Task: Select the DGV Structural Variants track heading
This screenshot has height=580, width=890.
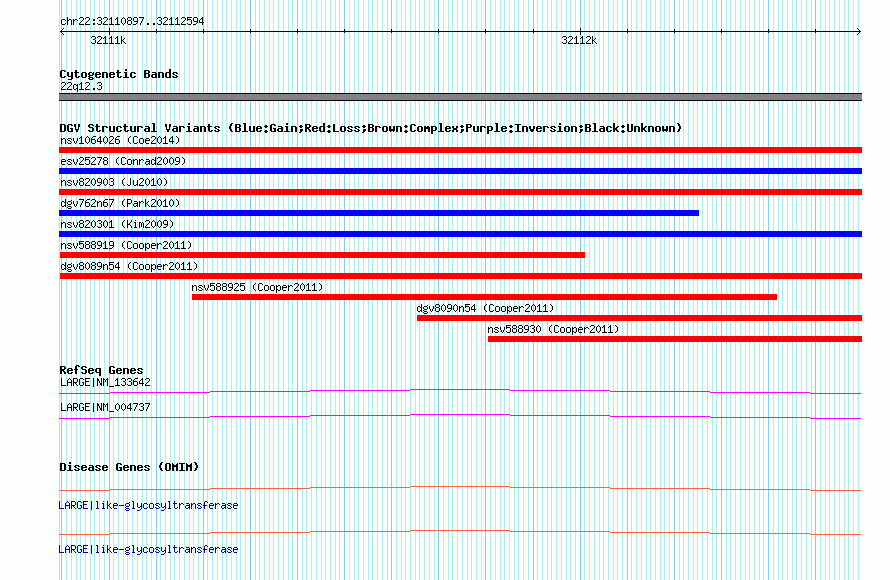Action: [371, 128]
